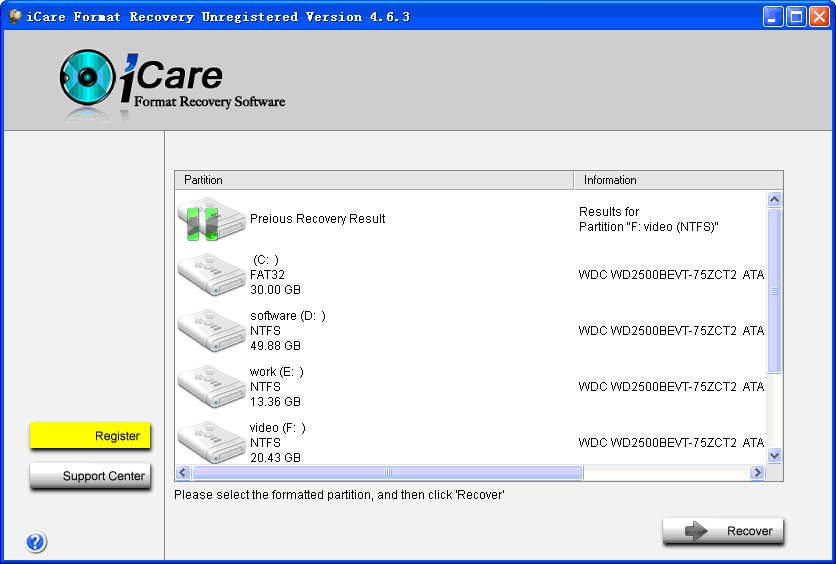836x564 pixels.
Task: Click the WDC disk info for C: row
Action: point(671,275)
